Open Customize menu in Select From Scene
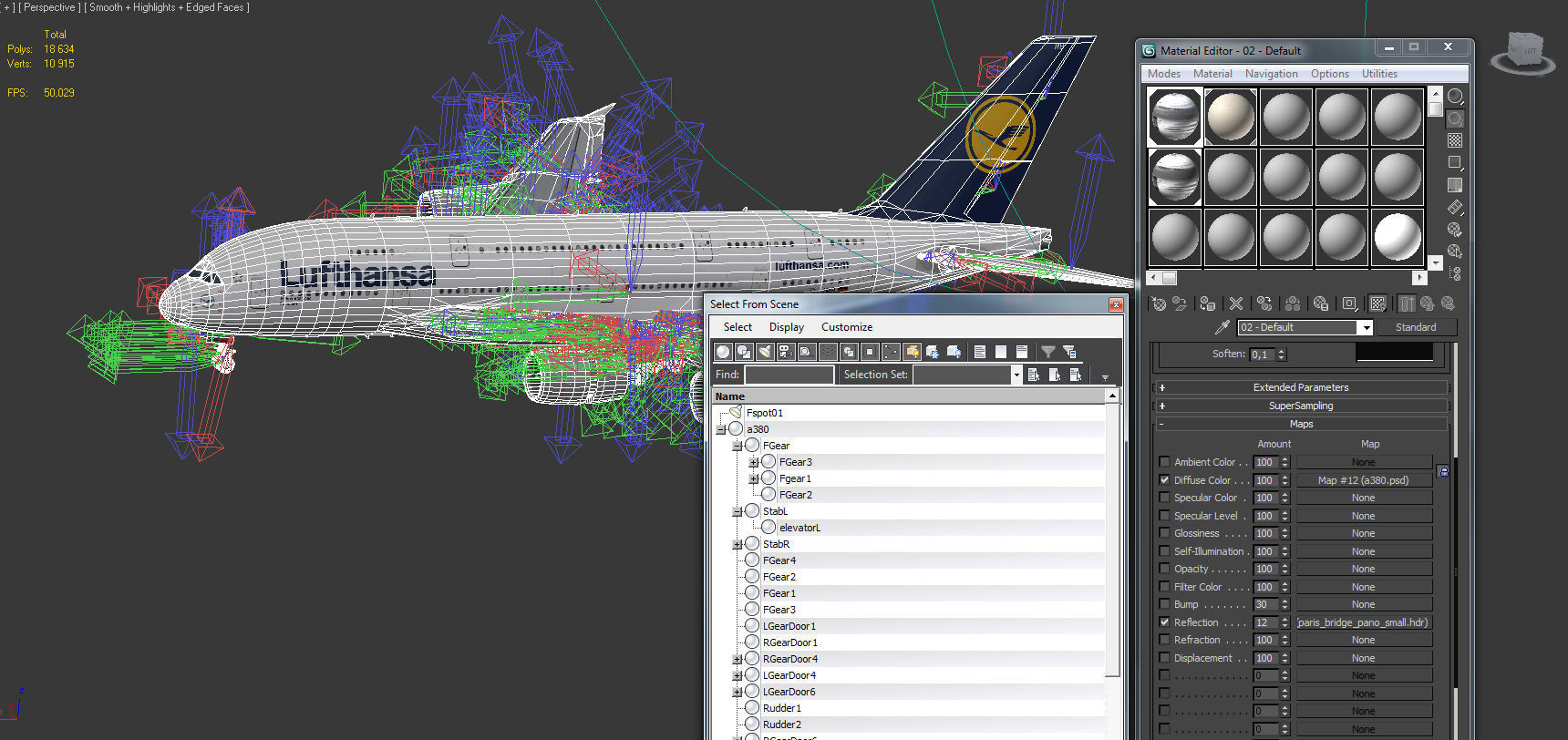 847,327
